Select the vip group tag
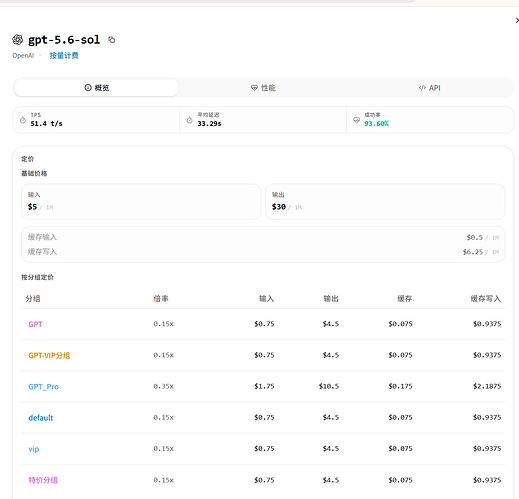This screenshot has width=519, height=499. (x=34, y=449)
